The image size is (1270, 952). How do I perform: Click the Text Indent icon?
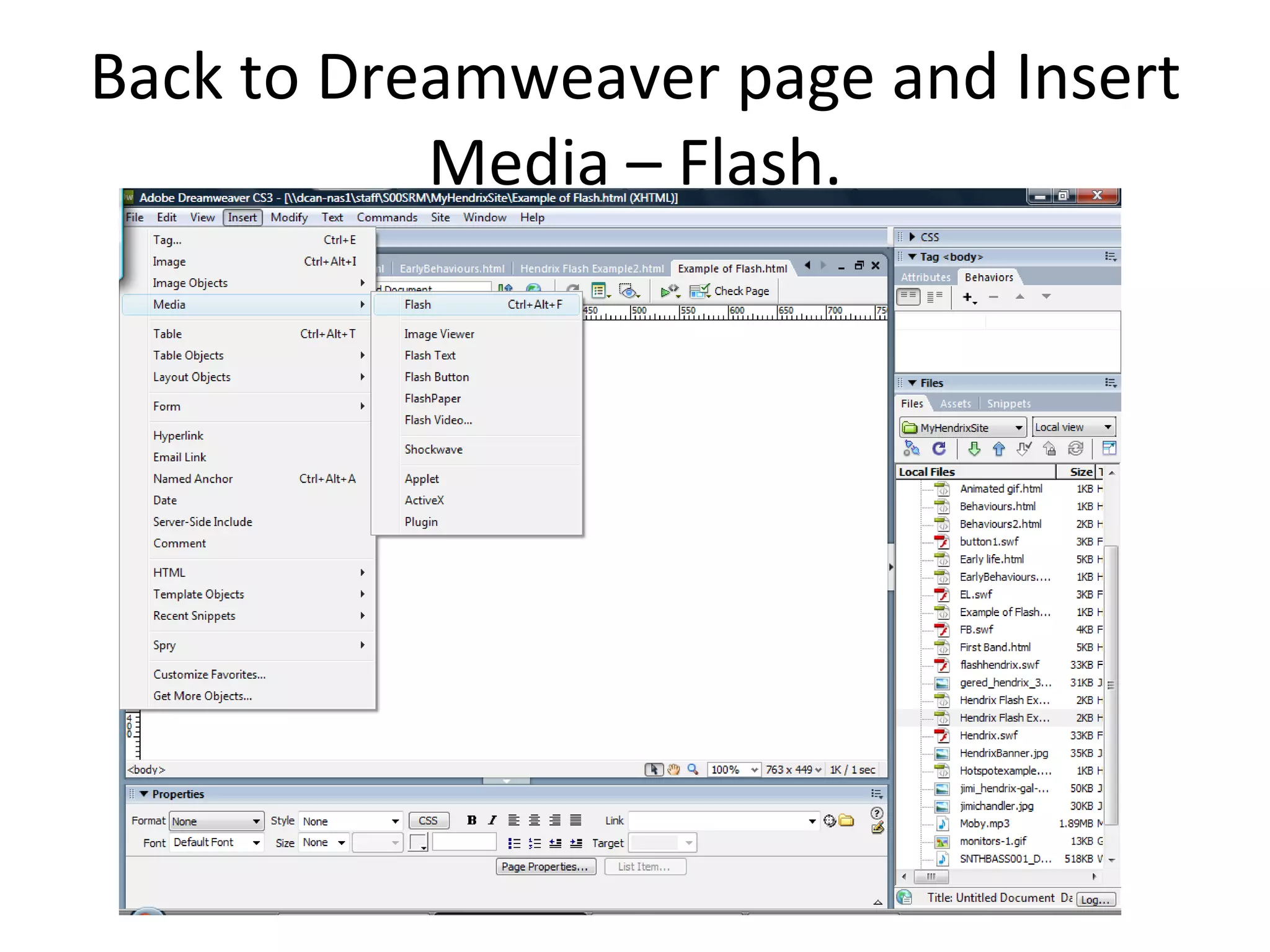pos(576,843)
